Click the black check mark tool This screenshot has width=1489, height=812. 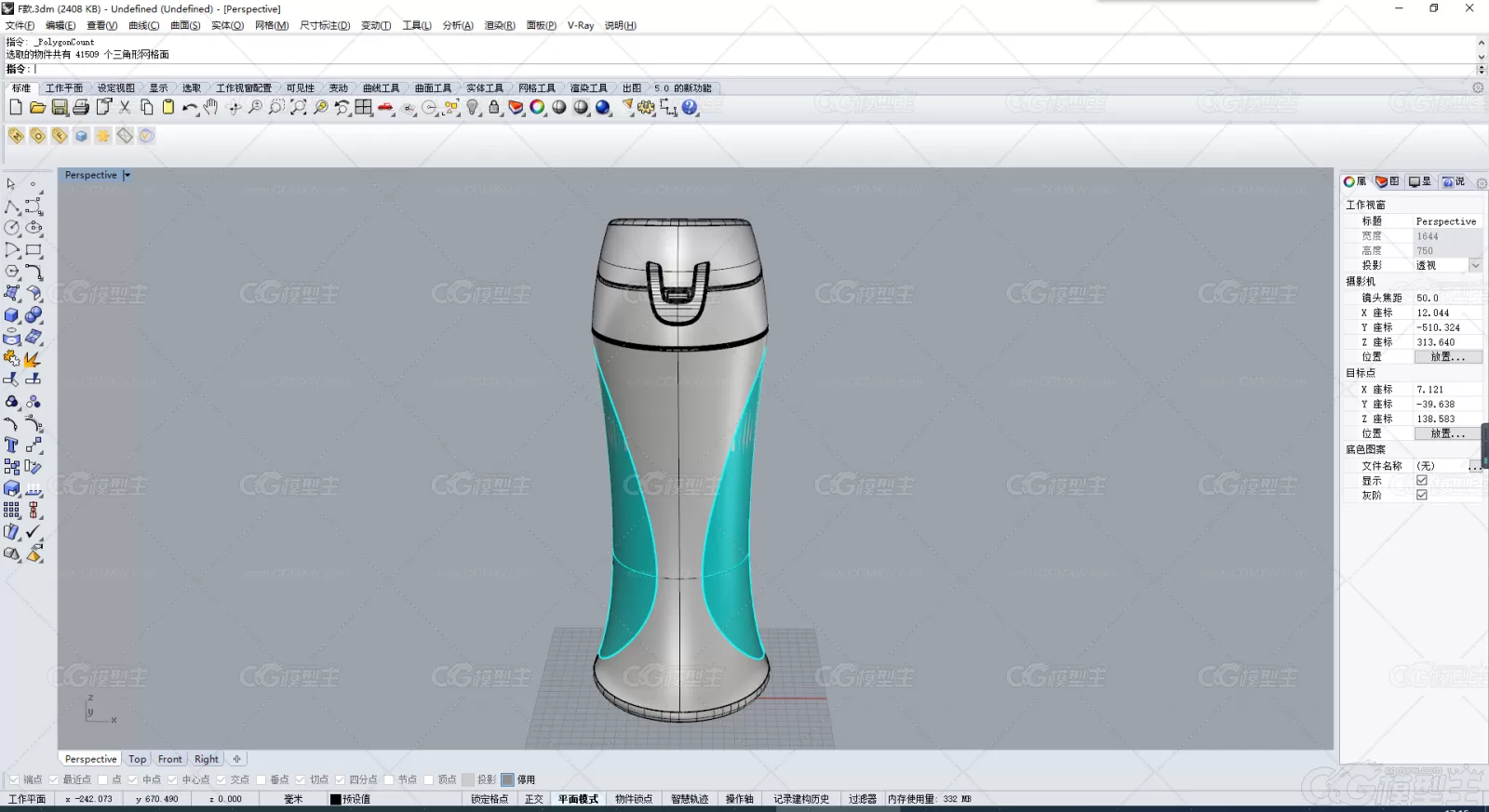point(34,532)
